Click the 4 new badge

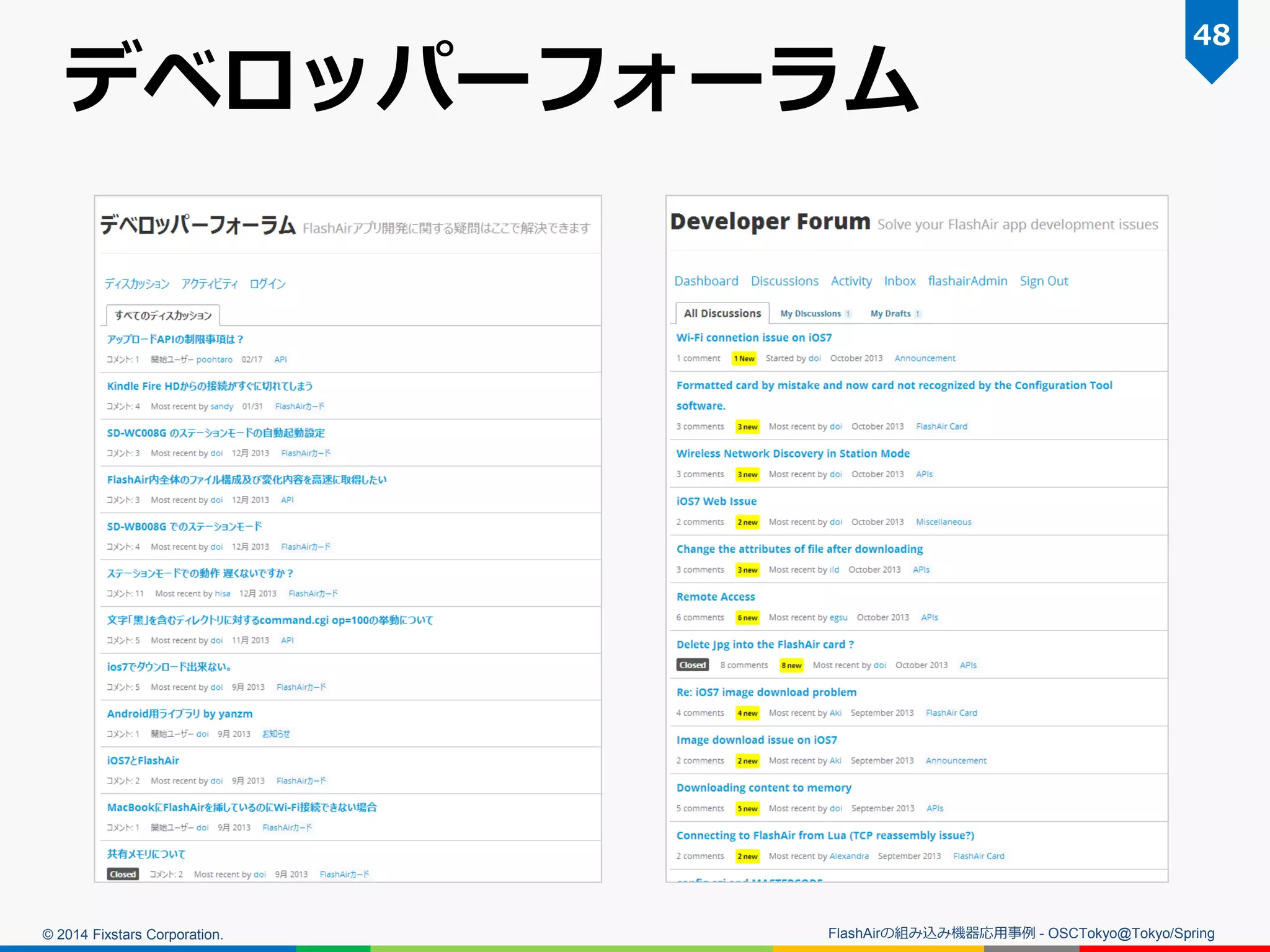[747, 713]
